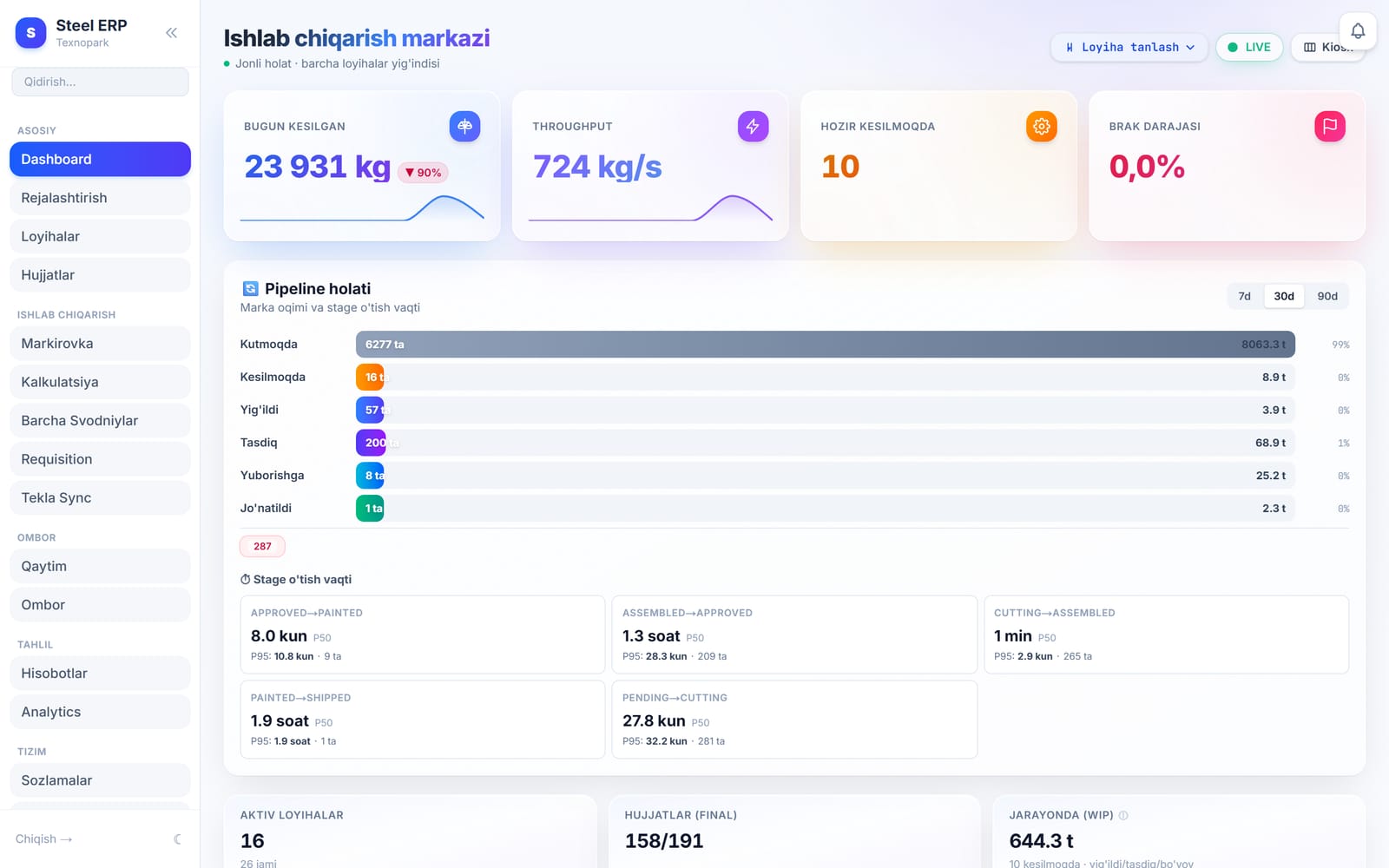Open the APPROVED→PAINTED stage card

click(x=422, y=635)
